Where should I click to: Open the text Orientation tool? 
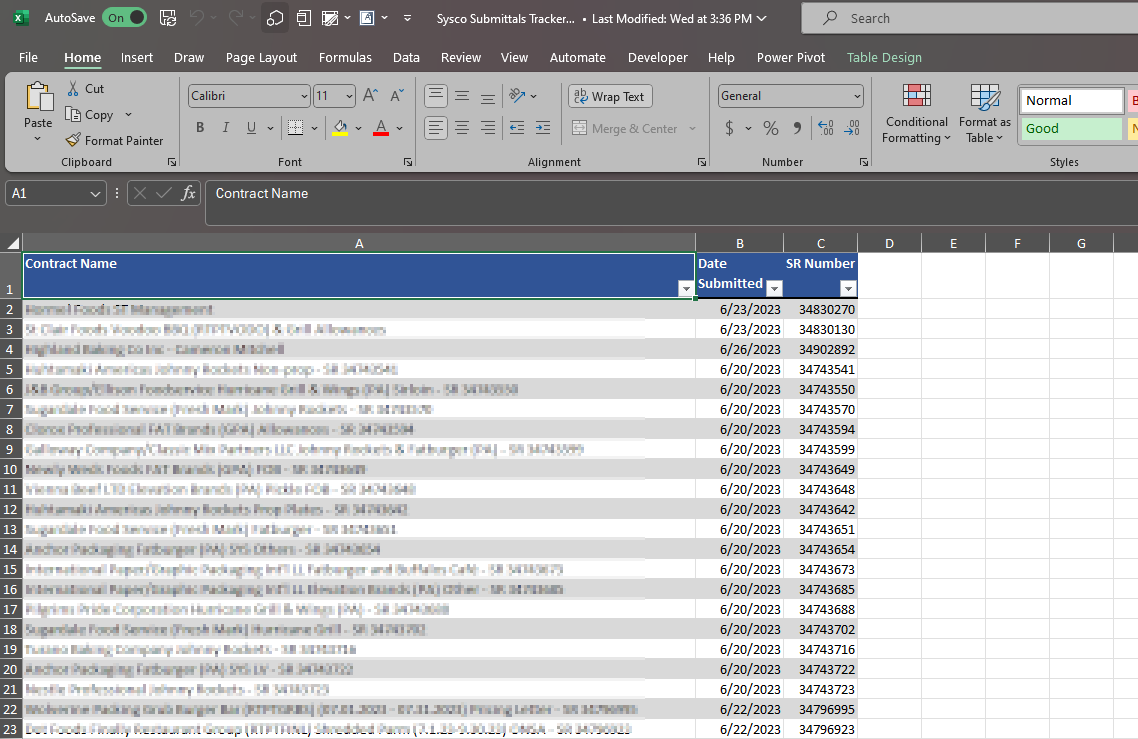517,96
